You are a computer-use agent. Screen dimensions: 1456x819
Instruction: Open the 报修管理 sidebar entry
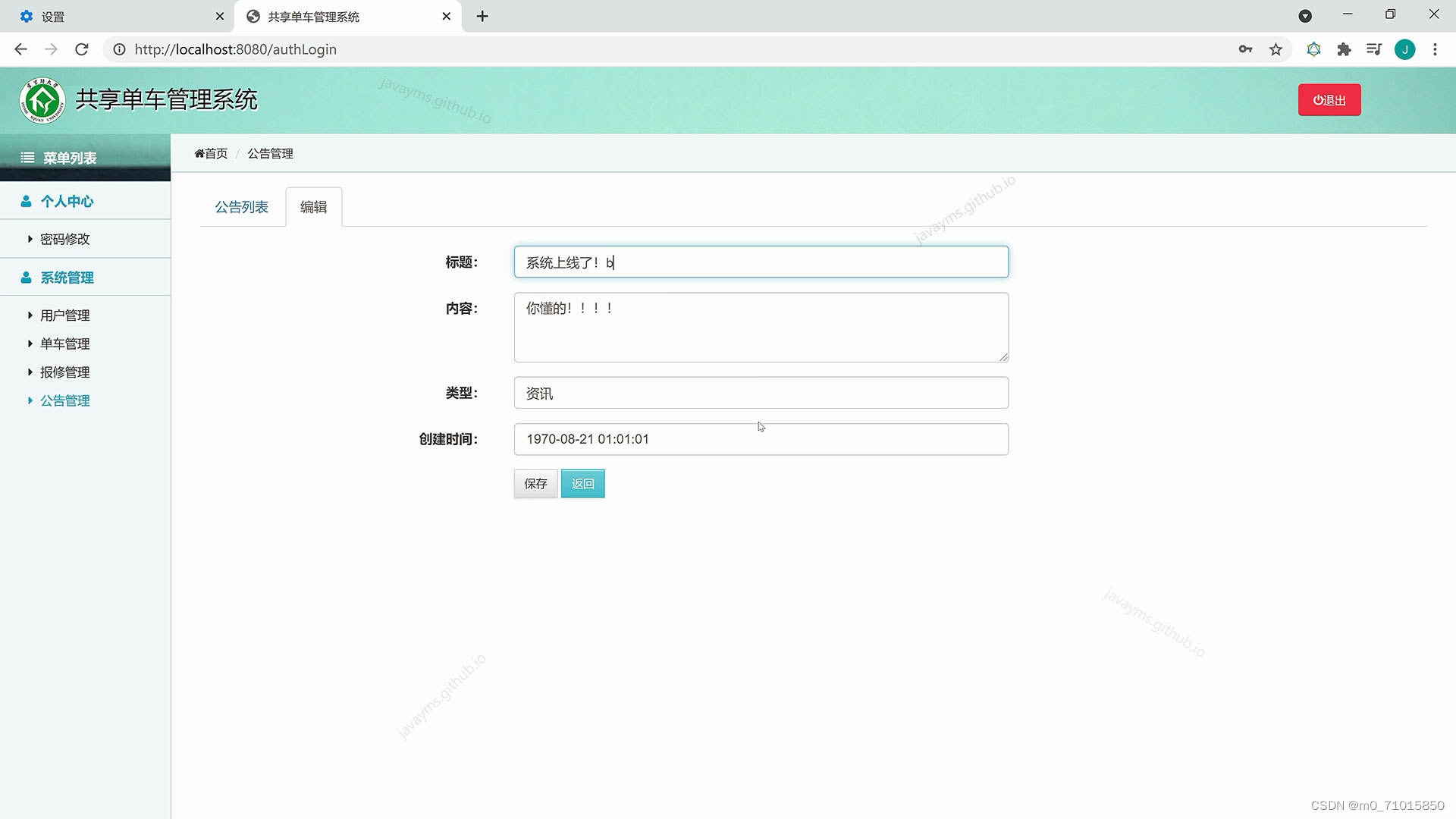[x=64, y=372]
